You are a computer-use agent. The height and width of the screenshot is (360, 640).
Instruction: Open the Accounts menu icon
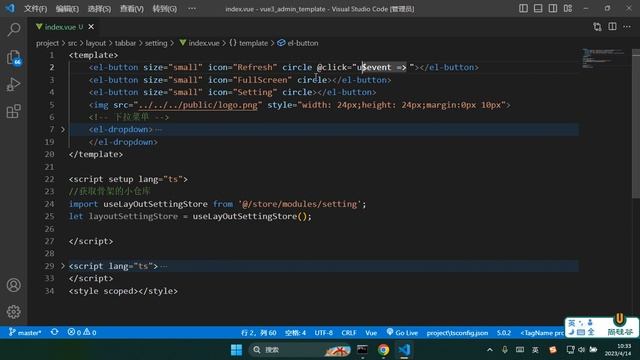(13, 285)
